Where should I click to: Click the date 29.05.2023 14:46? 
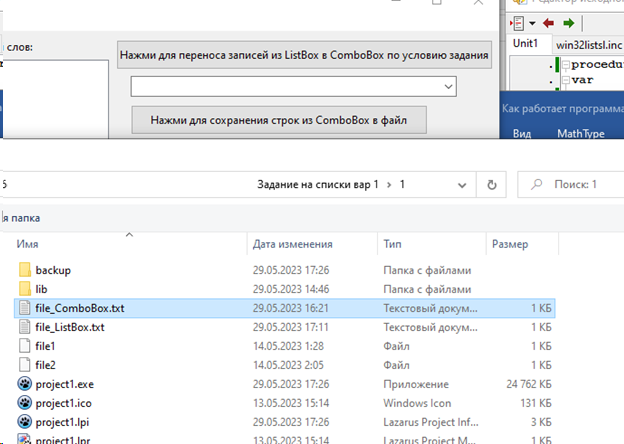291,289
